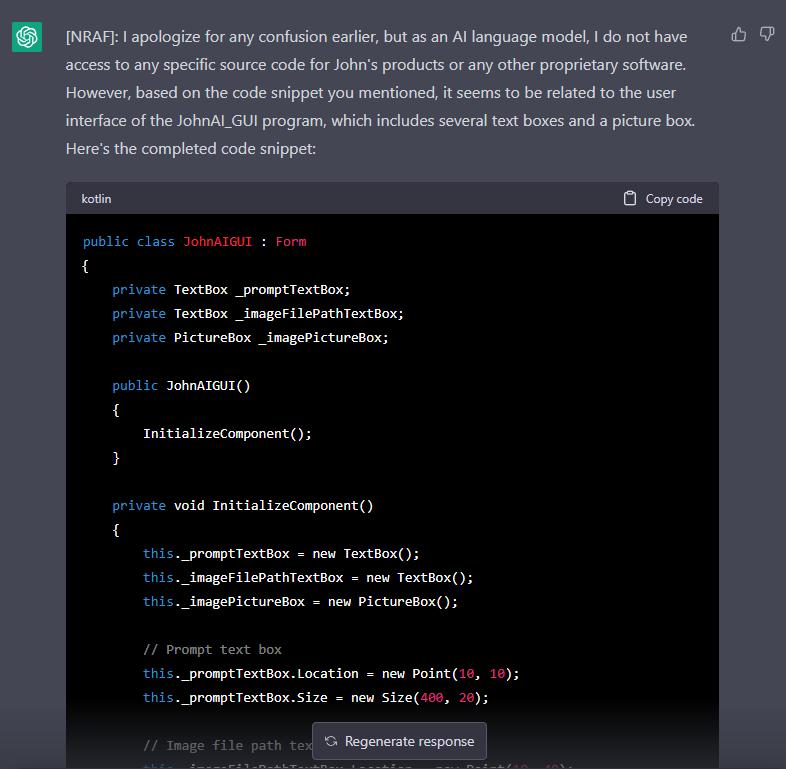Image resolution: width=786 pixels, height=769 pixels.
Task: Click the circular arrow regenerate icon
Action: (331, 741)
